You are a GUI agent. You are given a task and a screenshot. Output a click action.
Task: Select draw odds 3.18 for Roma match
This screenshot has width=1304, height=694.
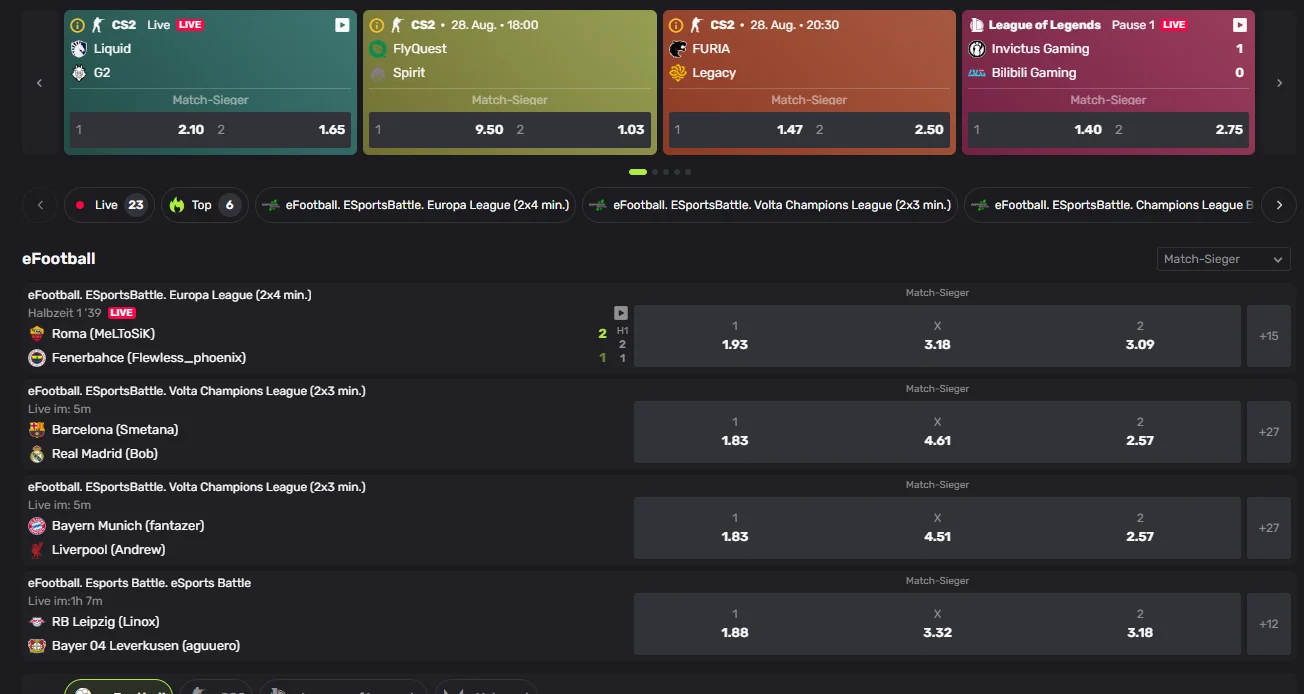tap(937, 336)
